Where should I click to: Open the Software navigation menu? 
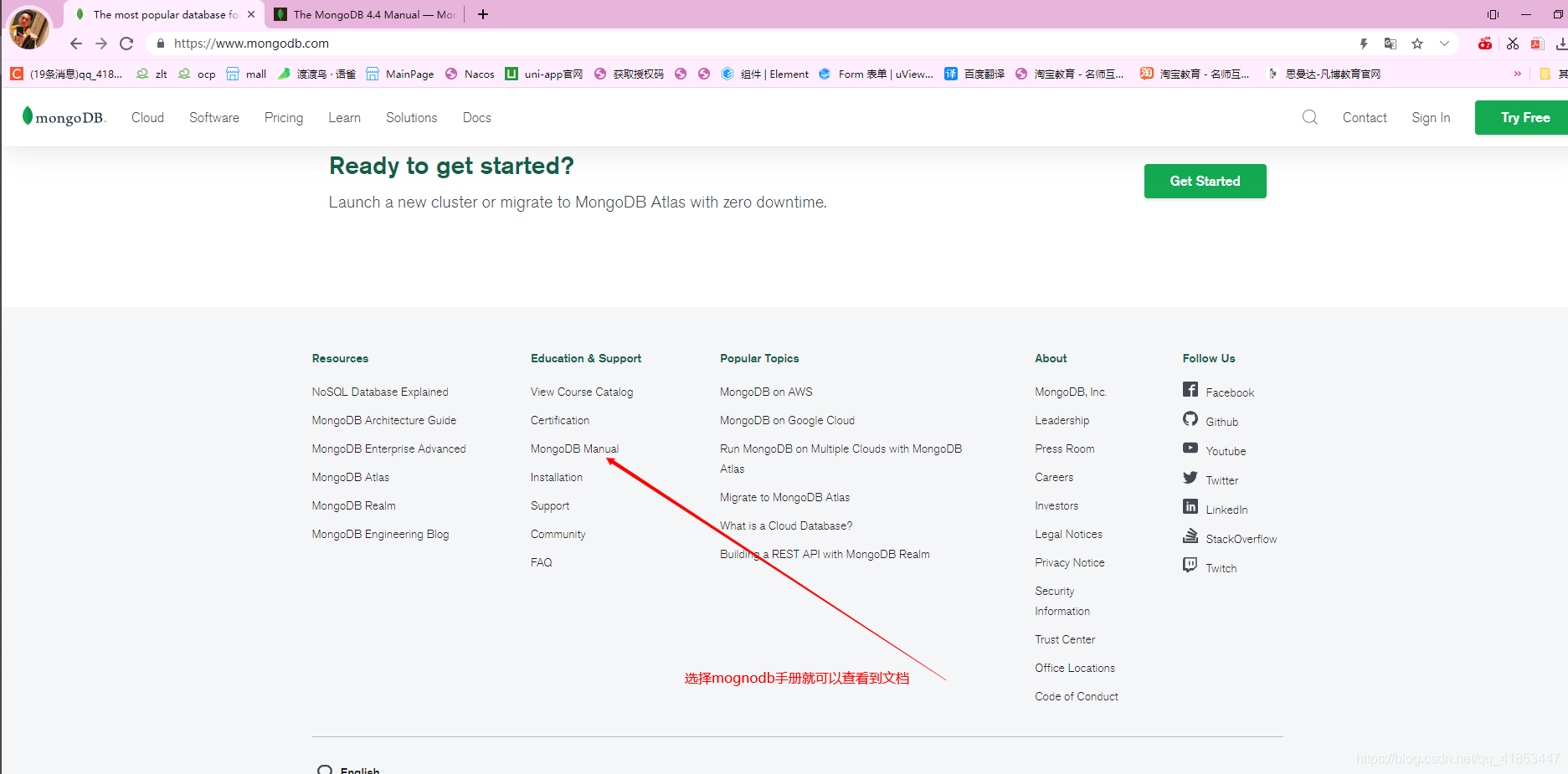(x=214, y=118)
